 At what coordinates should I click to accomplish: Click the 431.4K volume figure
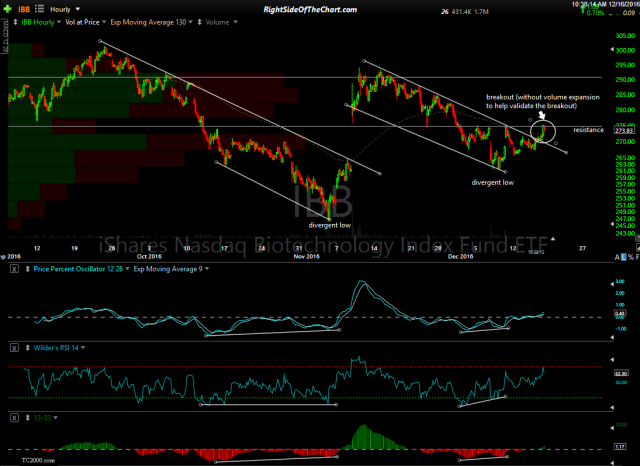tap(461, 12)
